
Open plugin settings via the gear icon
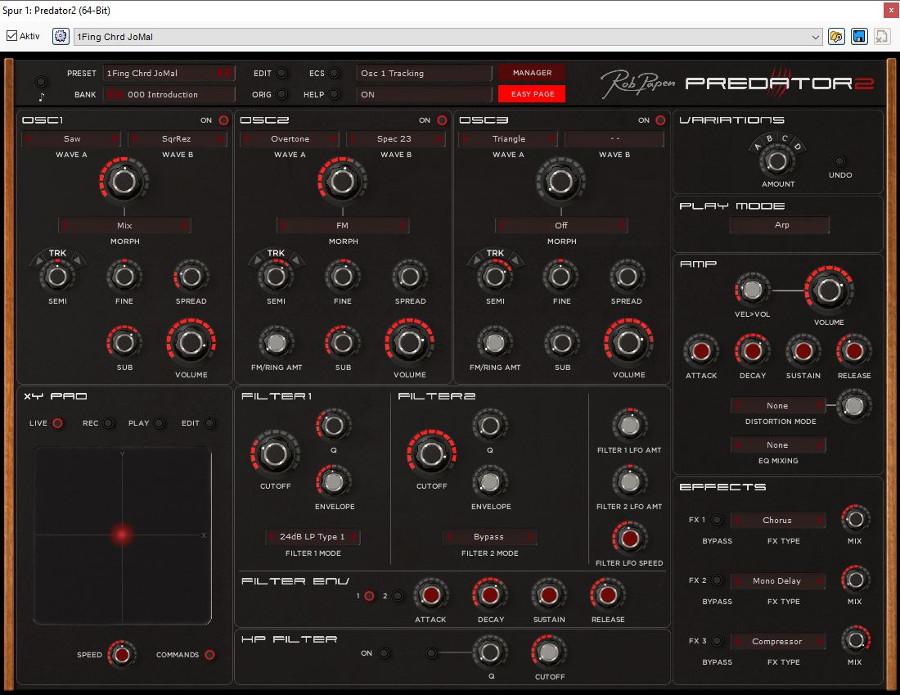(x=60, y=36)
